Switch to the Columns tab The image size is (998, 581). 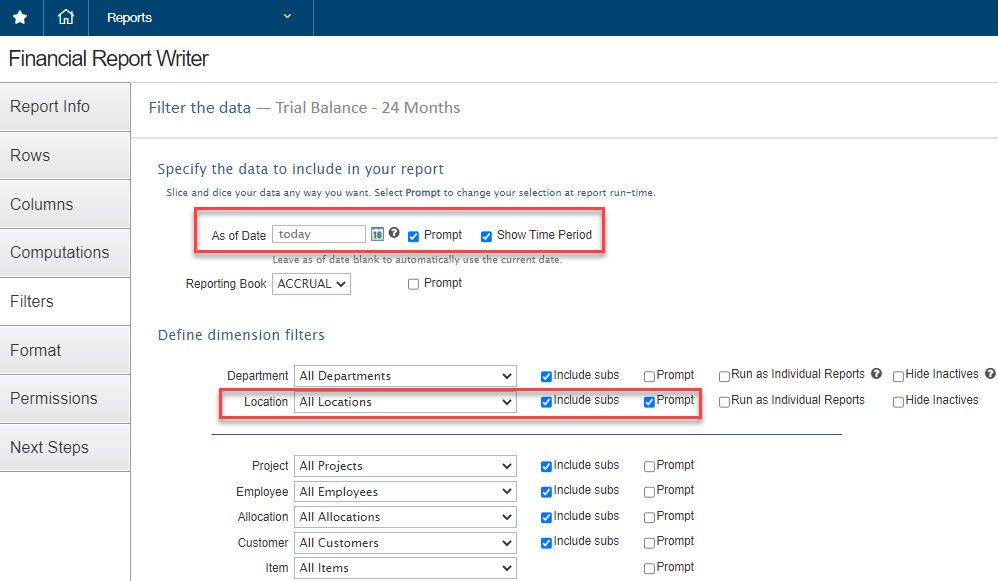click(65, 204)
